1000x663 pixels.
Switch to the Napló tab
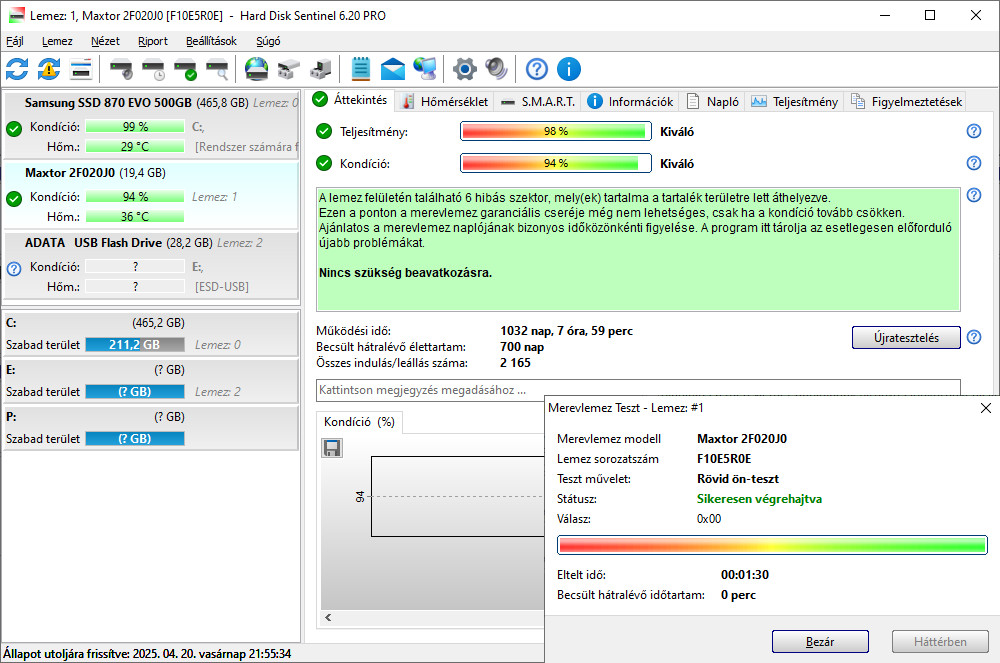pyautogui.click(x=712, y=101)
